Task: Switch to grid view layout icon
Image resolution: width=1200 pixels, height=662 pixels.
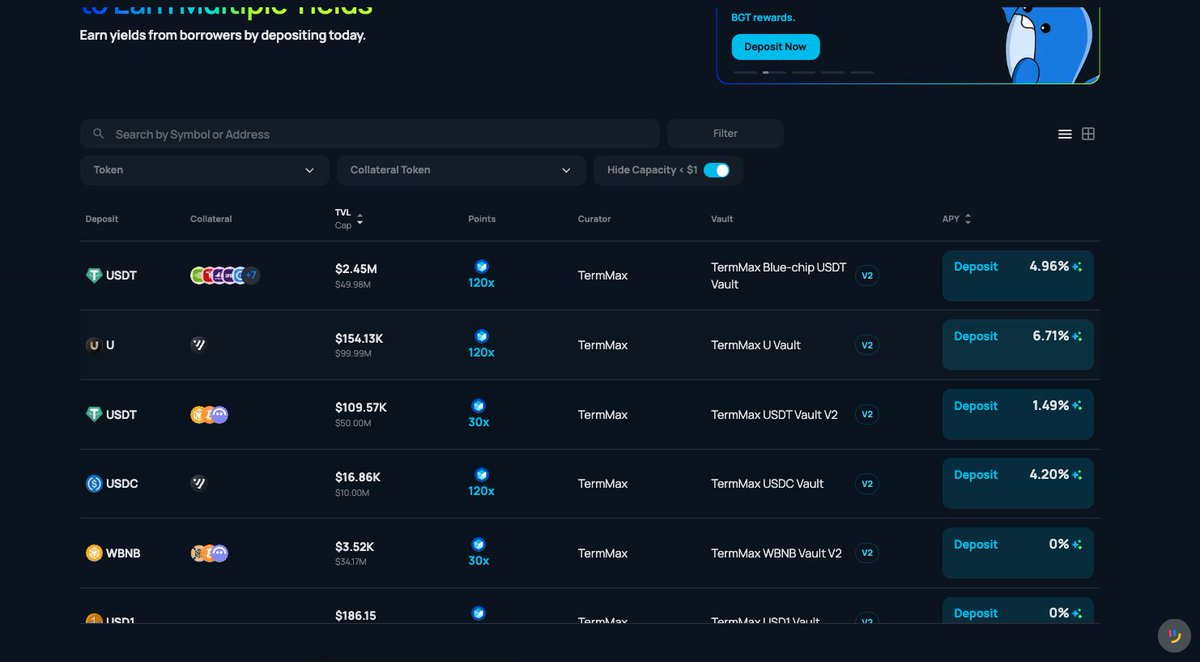Action: click(x=1088, y=134)
